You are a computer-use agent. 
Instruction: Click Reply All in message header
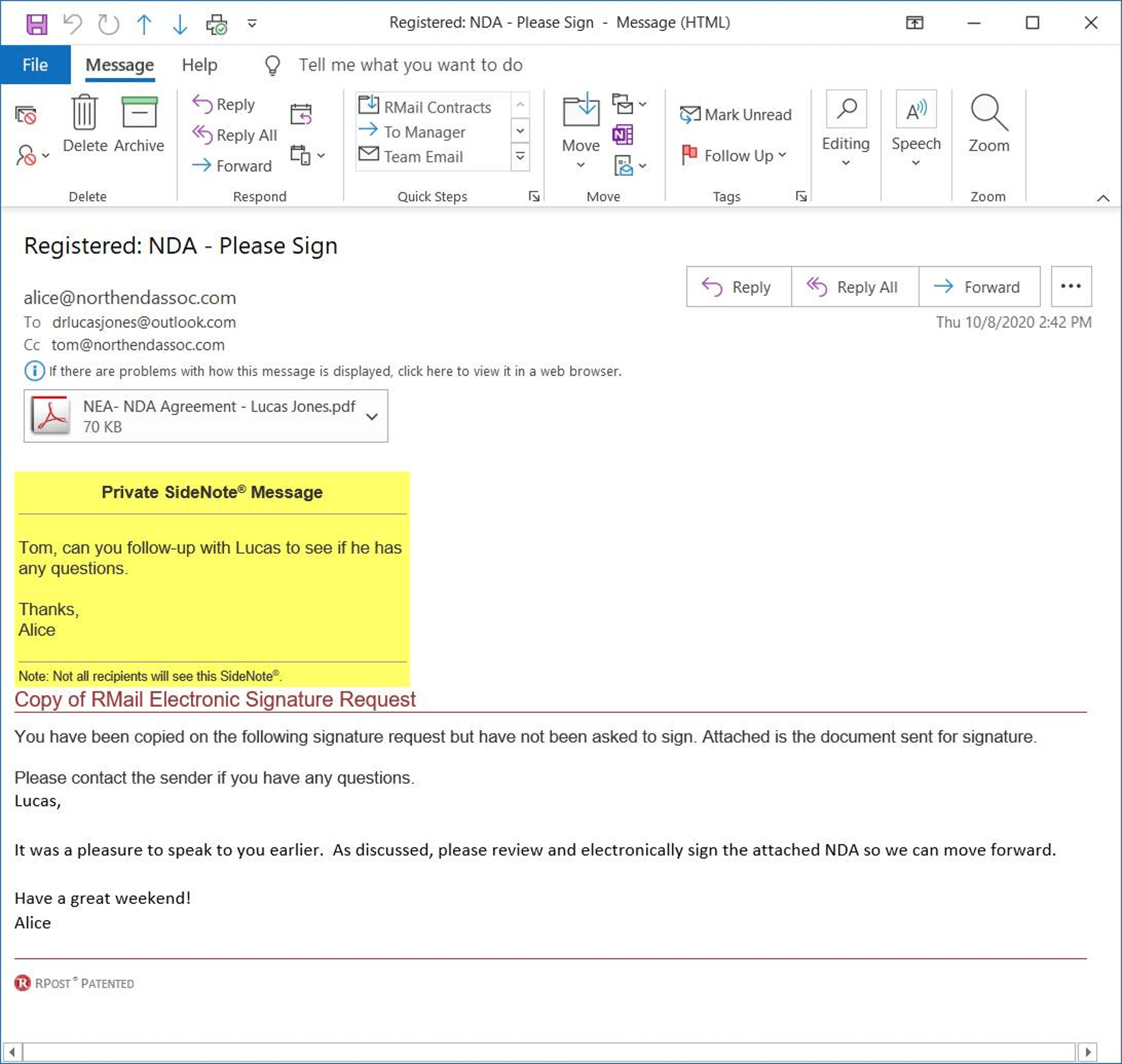(854, 287)
